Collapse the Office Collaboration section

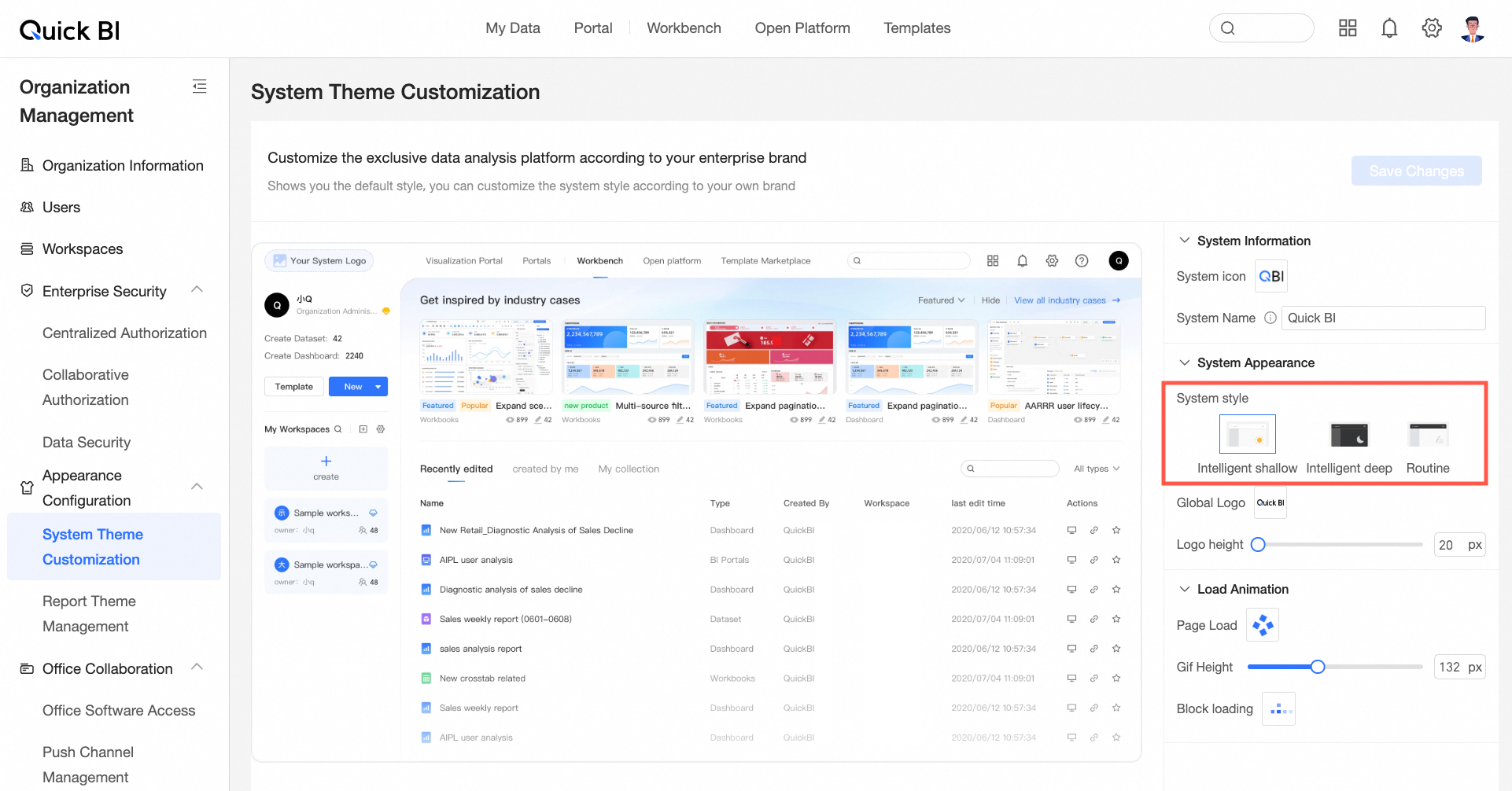[x=197, y=667]
